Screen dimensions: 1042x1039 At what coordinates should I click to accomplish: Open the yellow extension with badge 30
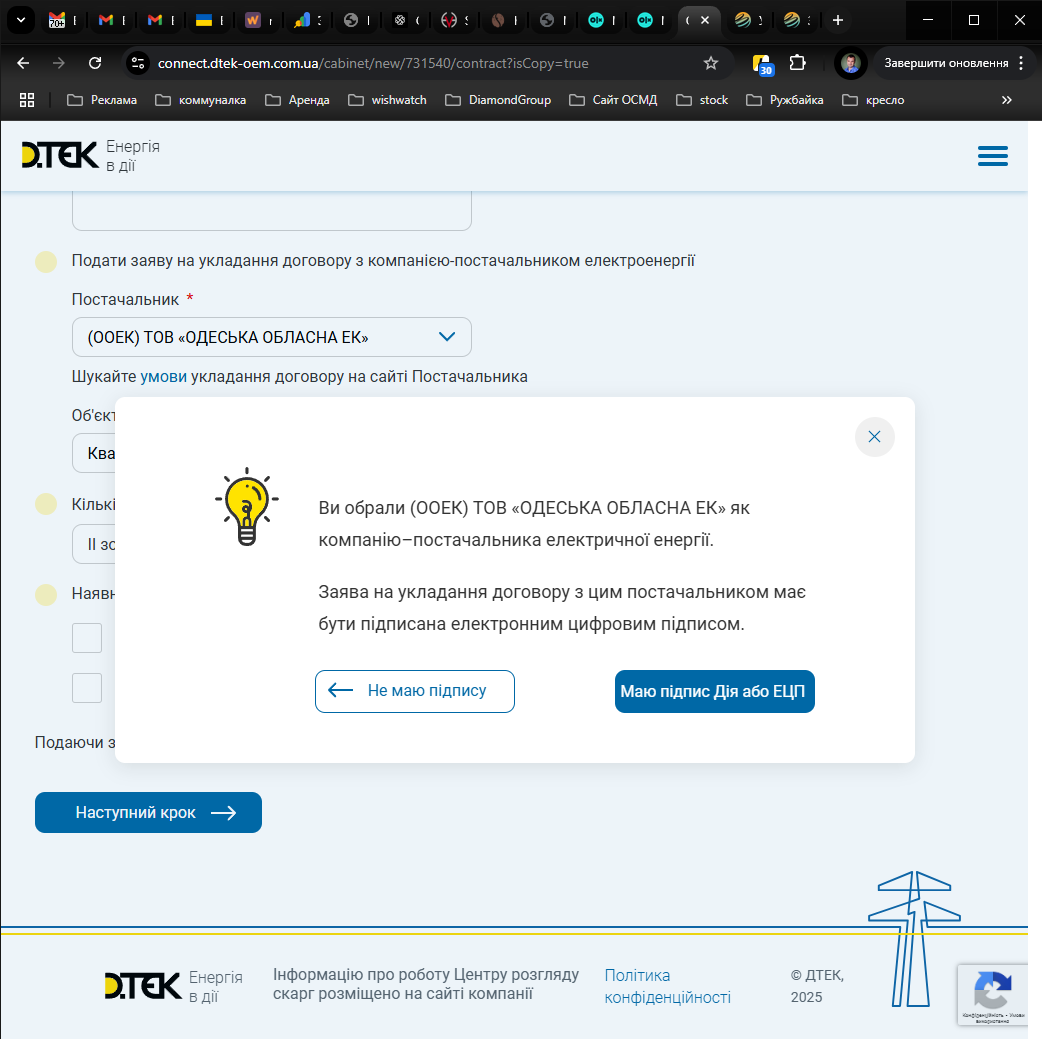(x=762, y=64)
